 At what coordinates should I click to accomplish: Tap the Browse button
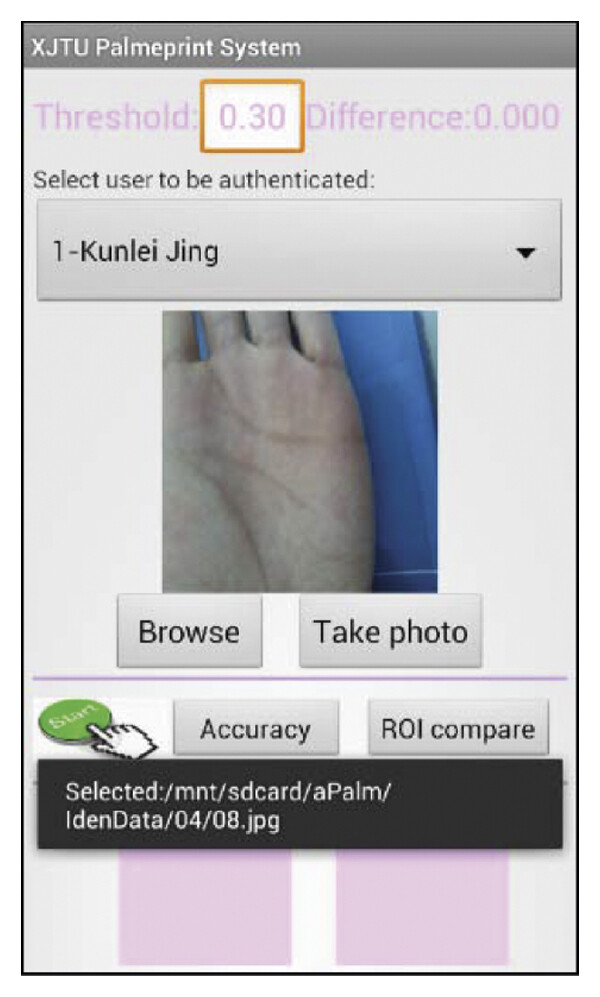(189, 631)
